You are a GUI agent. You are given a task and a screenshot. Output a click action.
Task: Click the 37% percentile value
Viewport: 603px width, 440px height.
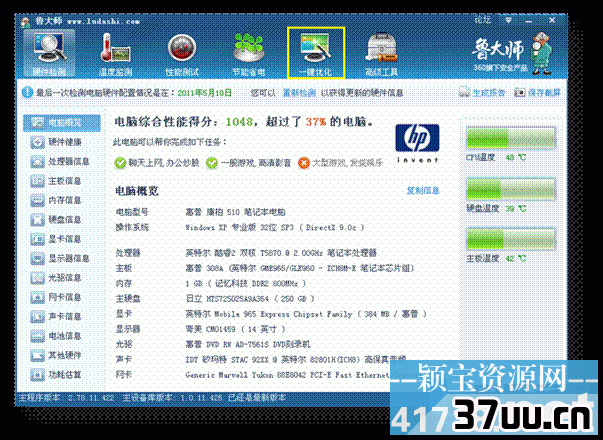coord(316,122)
